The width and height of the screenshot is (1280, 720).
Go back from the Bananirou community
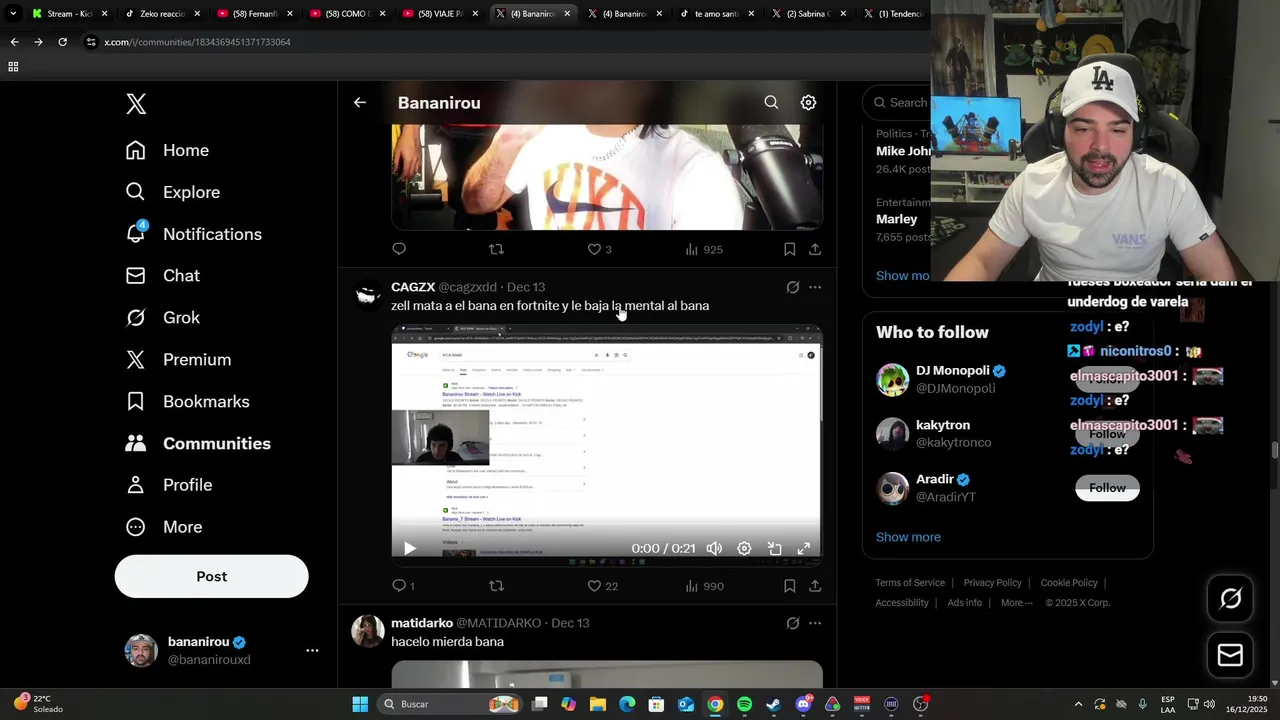(x=360, y=102)
